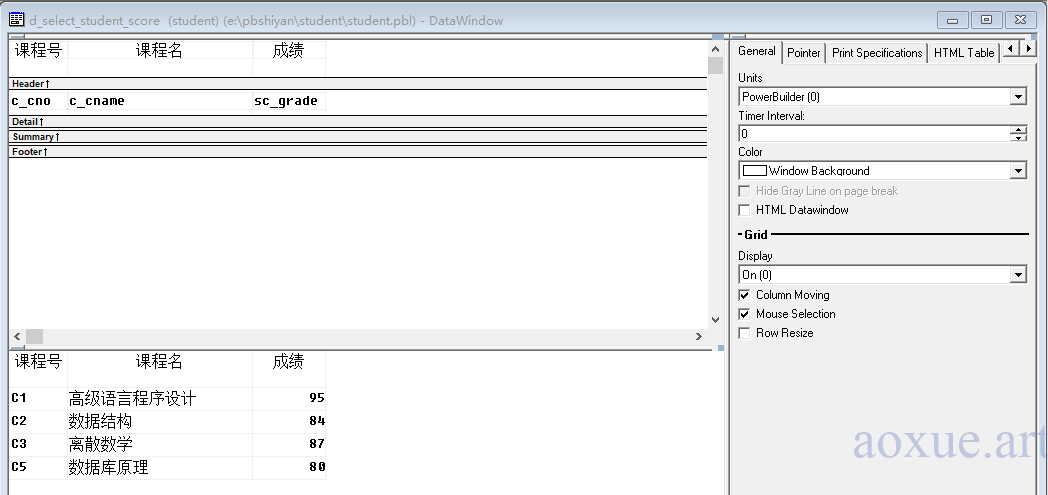Toggle Hide Gray Line on page break
The image size is (1048, 495).
(x=745, y=191)
